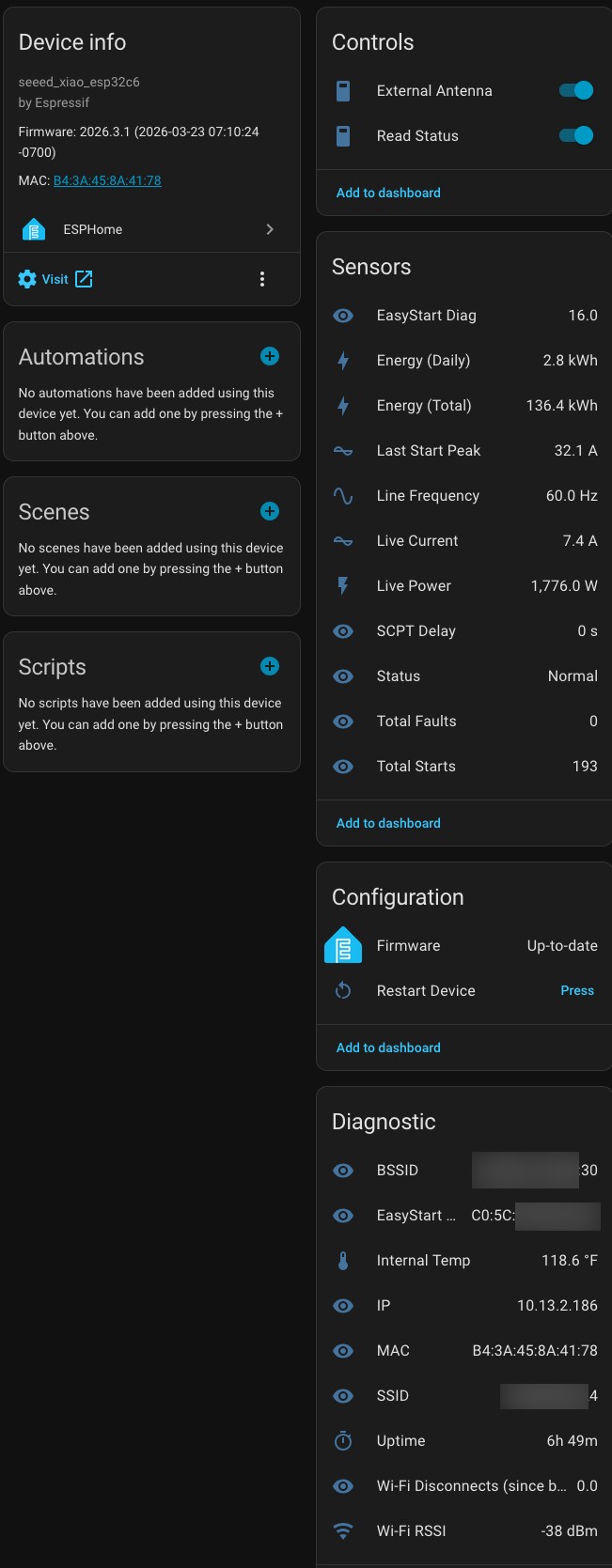Click the Wi-Fi RSSI signal icon
The height and width of the screenshot is (1568, 612).
pos(343,1531)
